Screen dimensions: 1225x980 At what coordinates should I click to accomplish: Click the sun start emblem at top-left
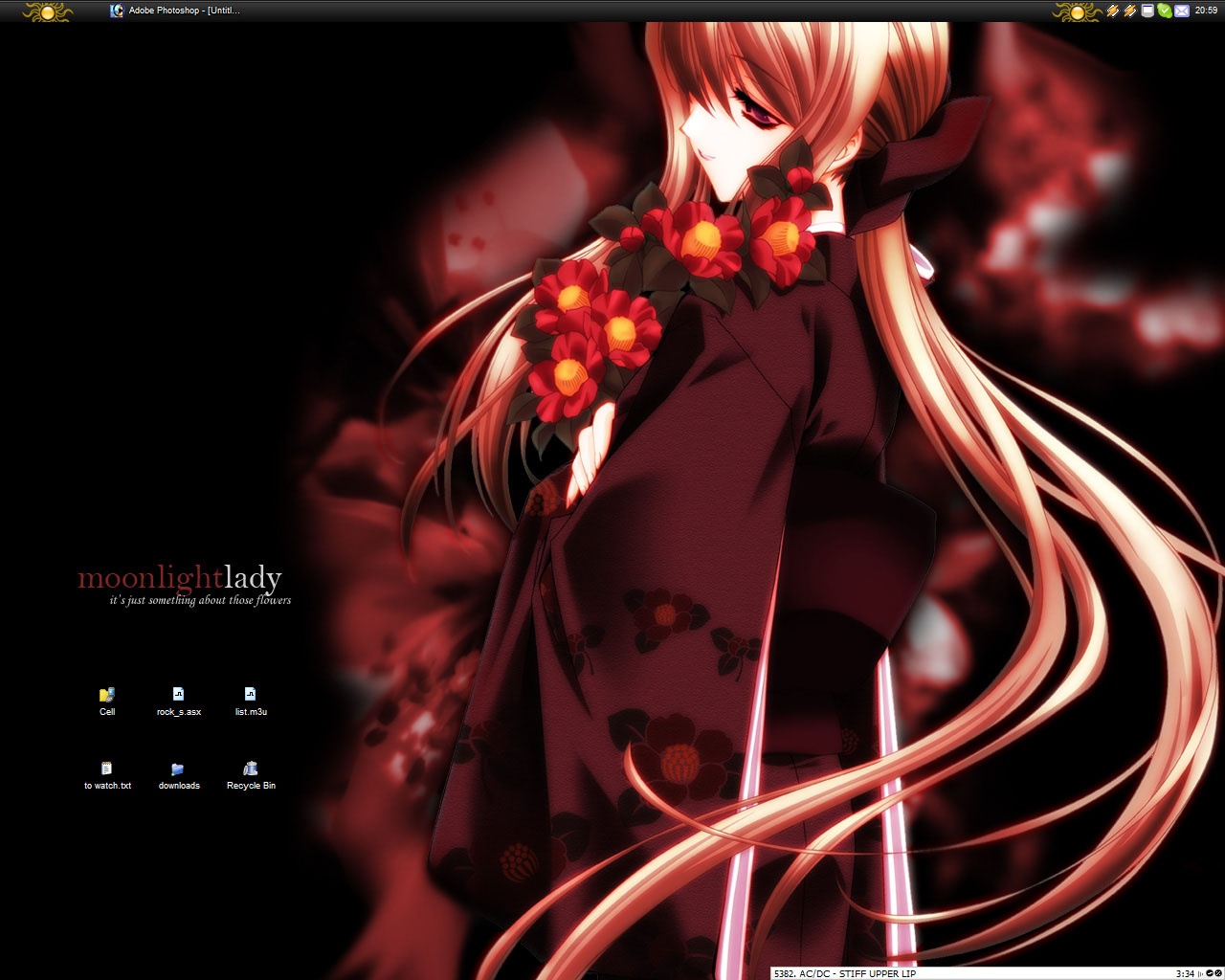[x=48, y=11]
